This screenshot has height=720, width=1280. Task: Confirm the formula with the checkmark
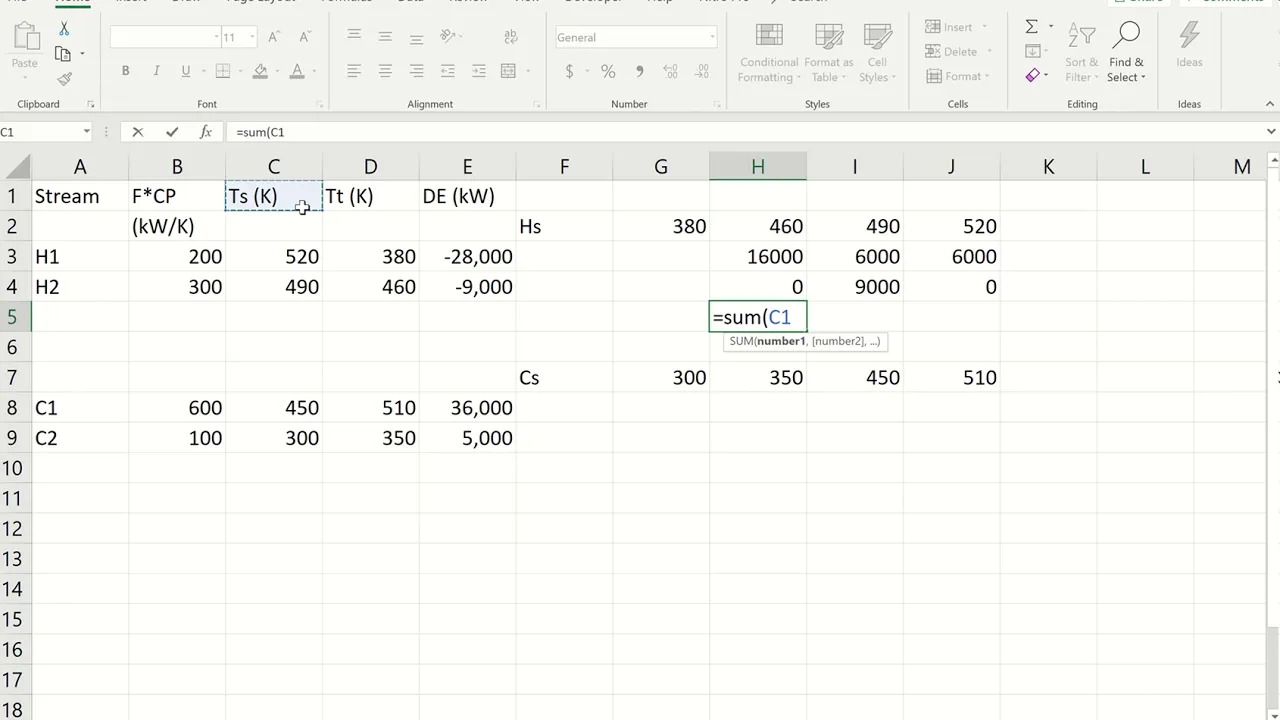point(172,132)
